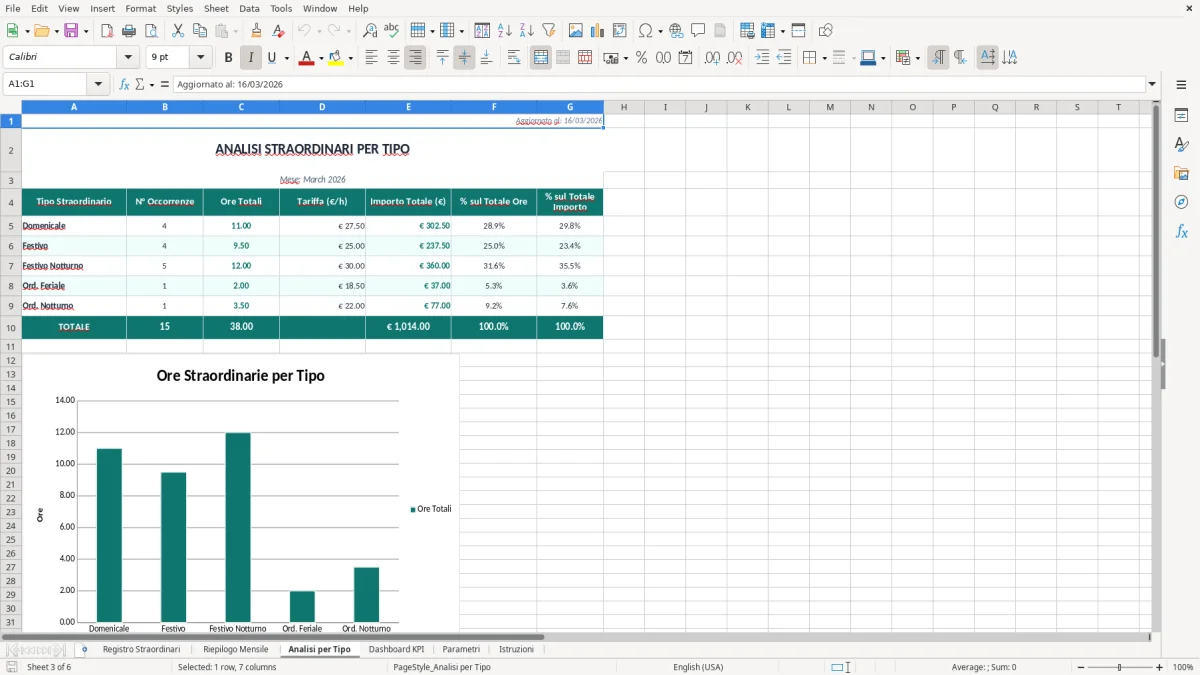
Task: Open the Underline style dropdown arrow
Action: pyautogui.click(x=286, y=58)
